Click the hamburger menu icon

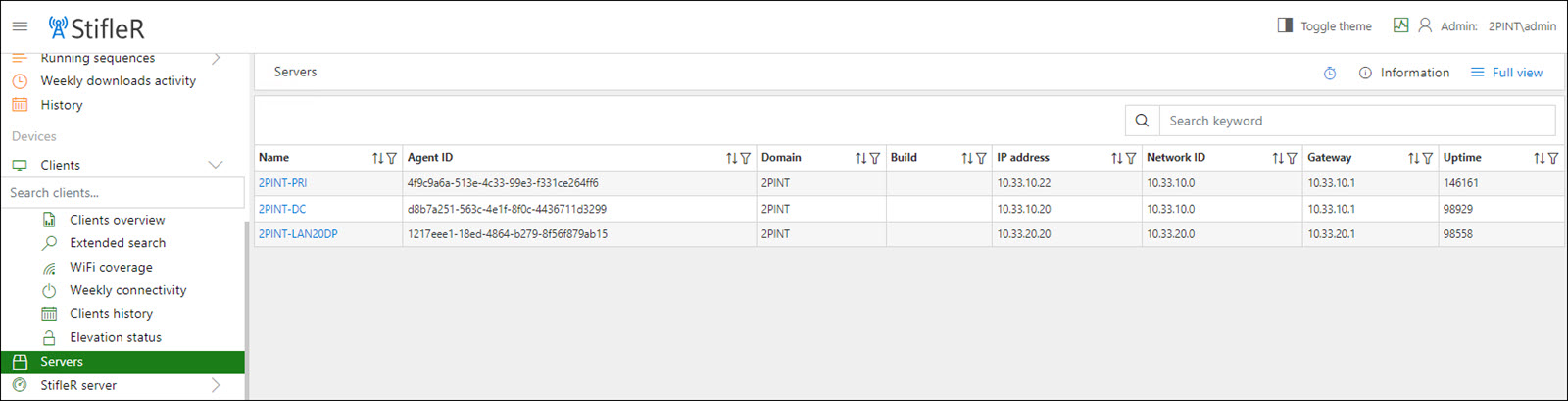[x=20, y=26]
